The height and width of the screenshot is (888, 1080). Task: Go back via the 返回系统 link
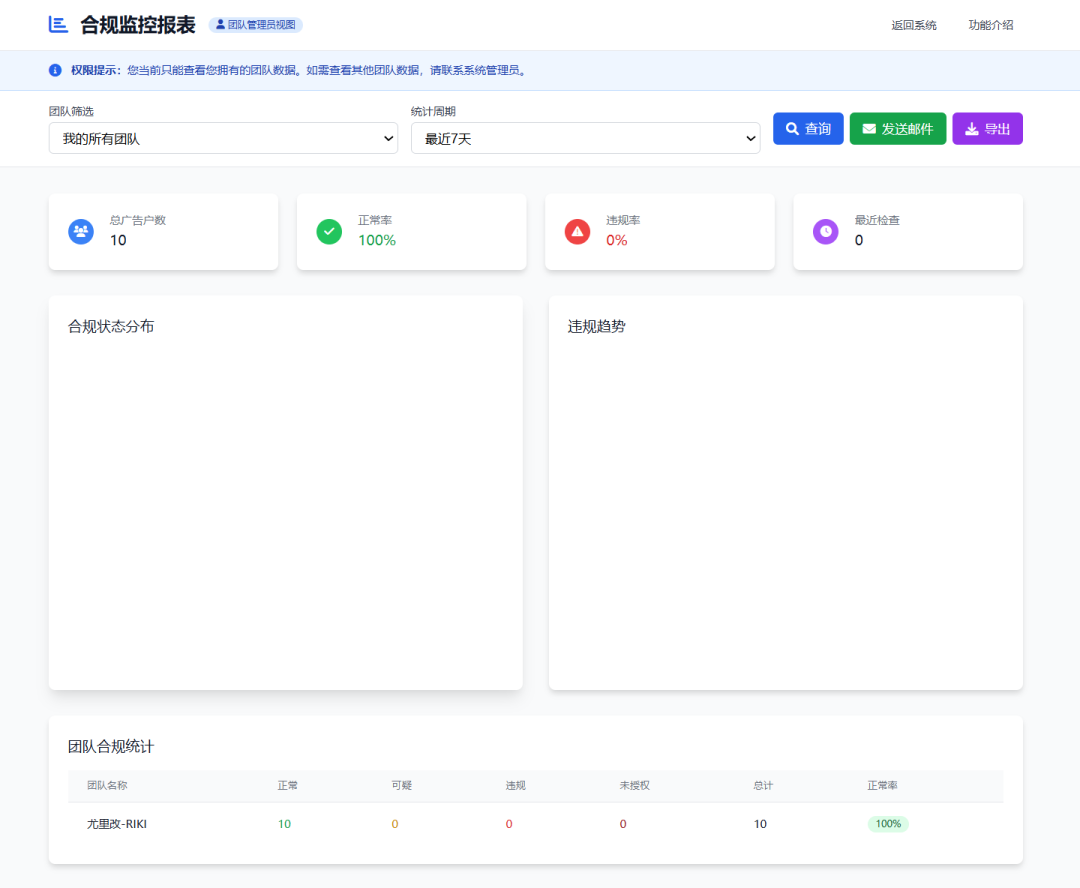[914, 25]
